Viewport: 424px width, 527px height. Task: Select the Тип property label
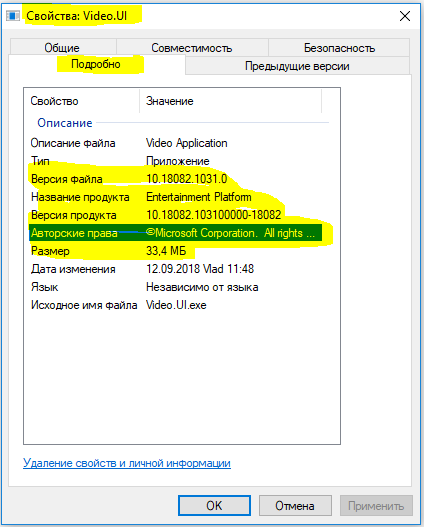[x=40, y=161]
